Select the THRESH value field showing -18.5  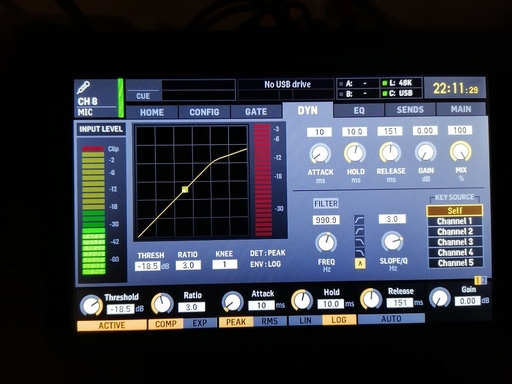point(148,266)
